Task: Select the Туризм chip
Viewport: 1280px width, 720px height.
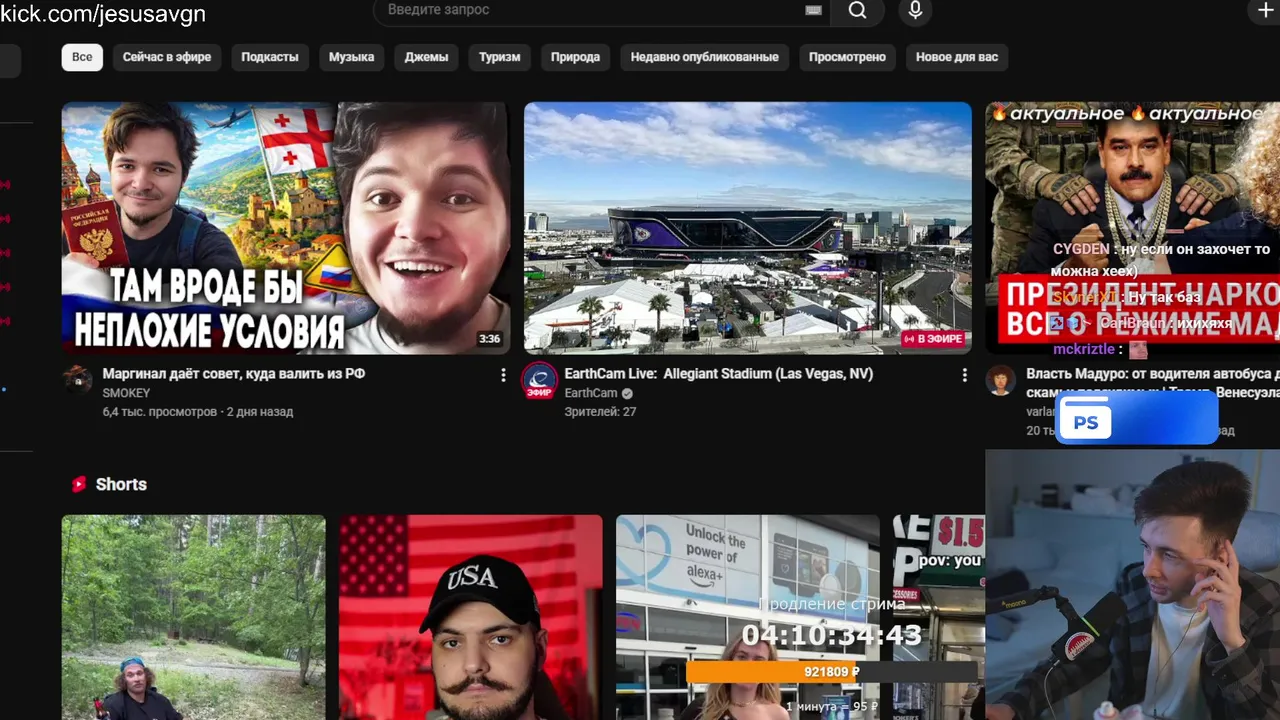Action: coord(499,57)
